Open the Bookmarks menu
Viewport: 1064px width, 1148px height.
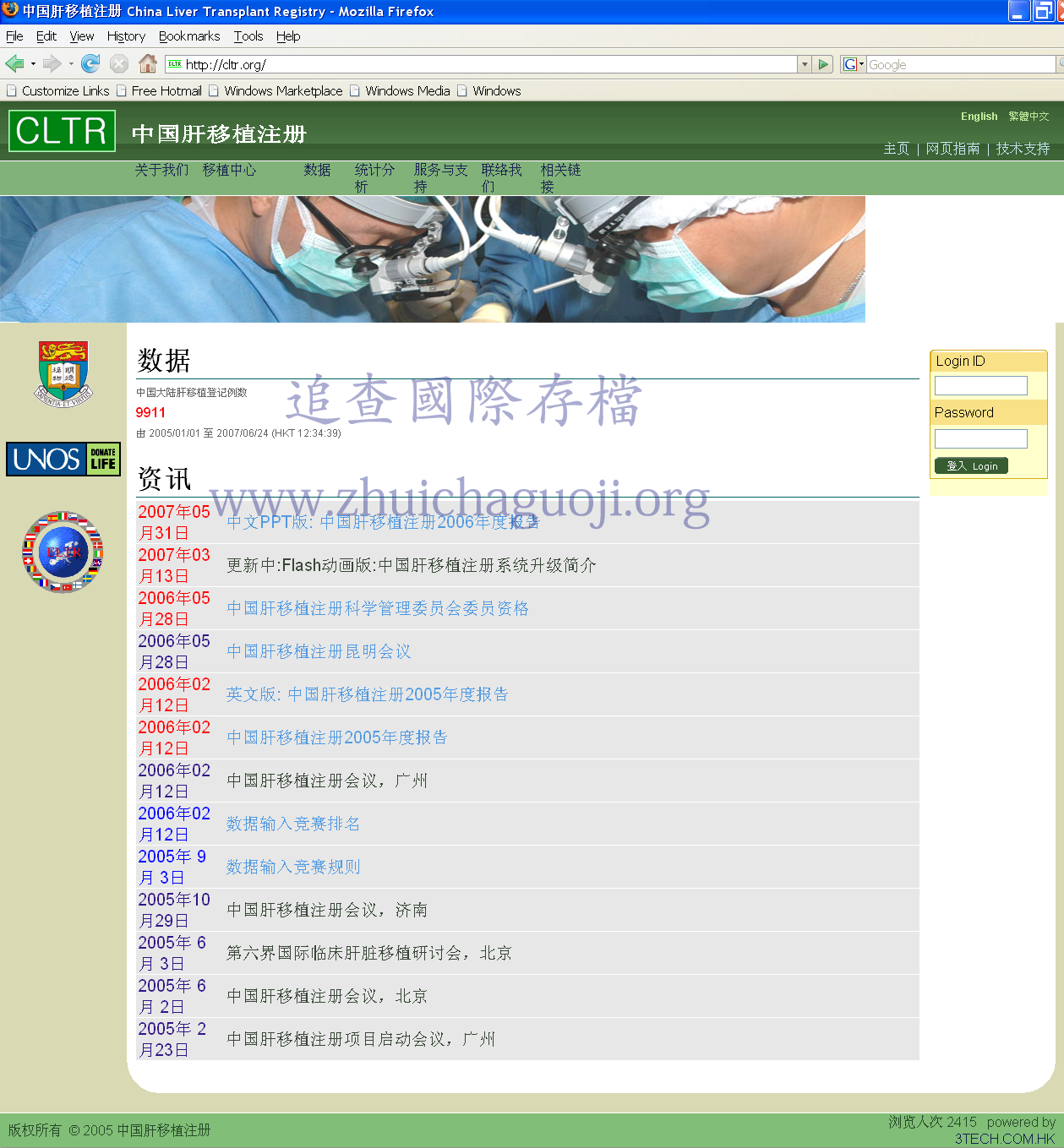click(x=188, y=36)
